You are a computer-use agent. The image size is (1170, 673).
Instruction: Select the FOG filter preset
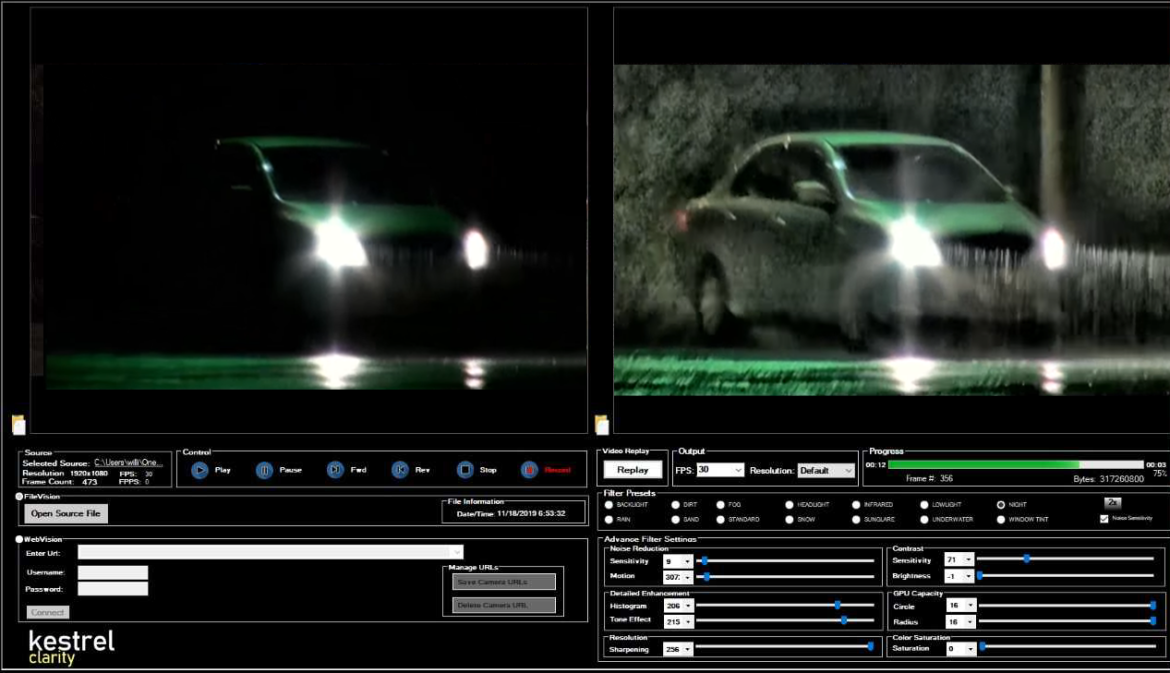pyautogui.click(x=721, y=505)
